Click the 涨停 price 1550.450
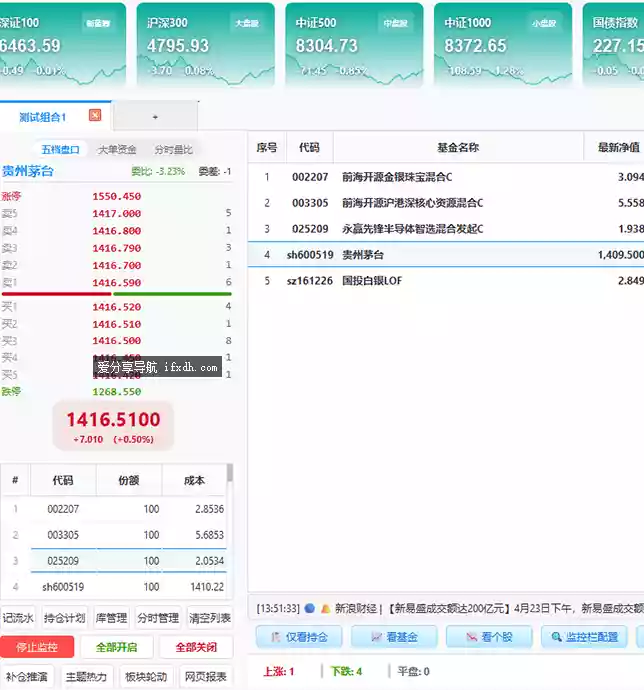This screenshot has height=690, width=644. pos(117,196)
